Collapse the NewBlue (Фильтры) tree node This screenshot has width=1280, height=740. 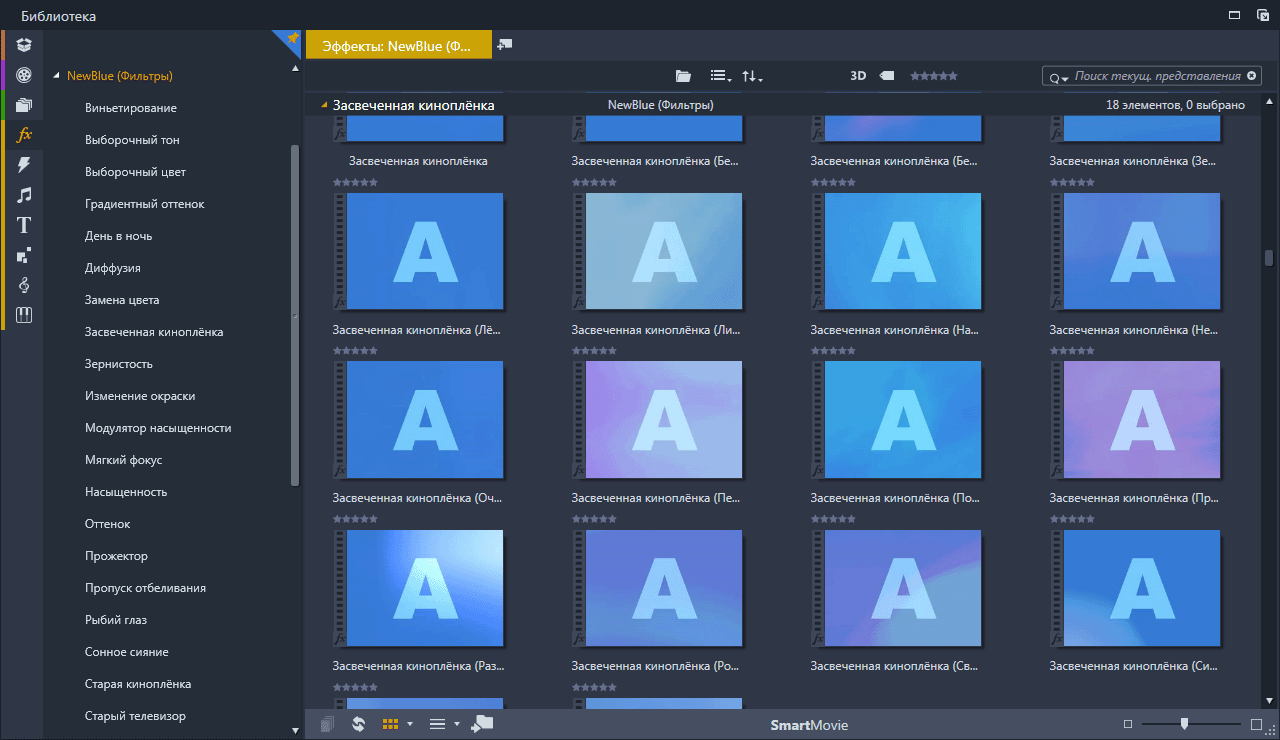pos(57,76)
